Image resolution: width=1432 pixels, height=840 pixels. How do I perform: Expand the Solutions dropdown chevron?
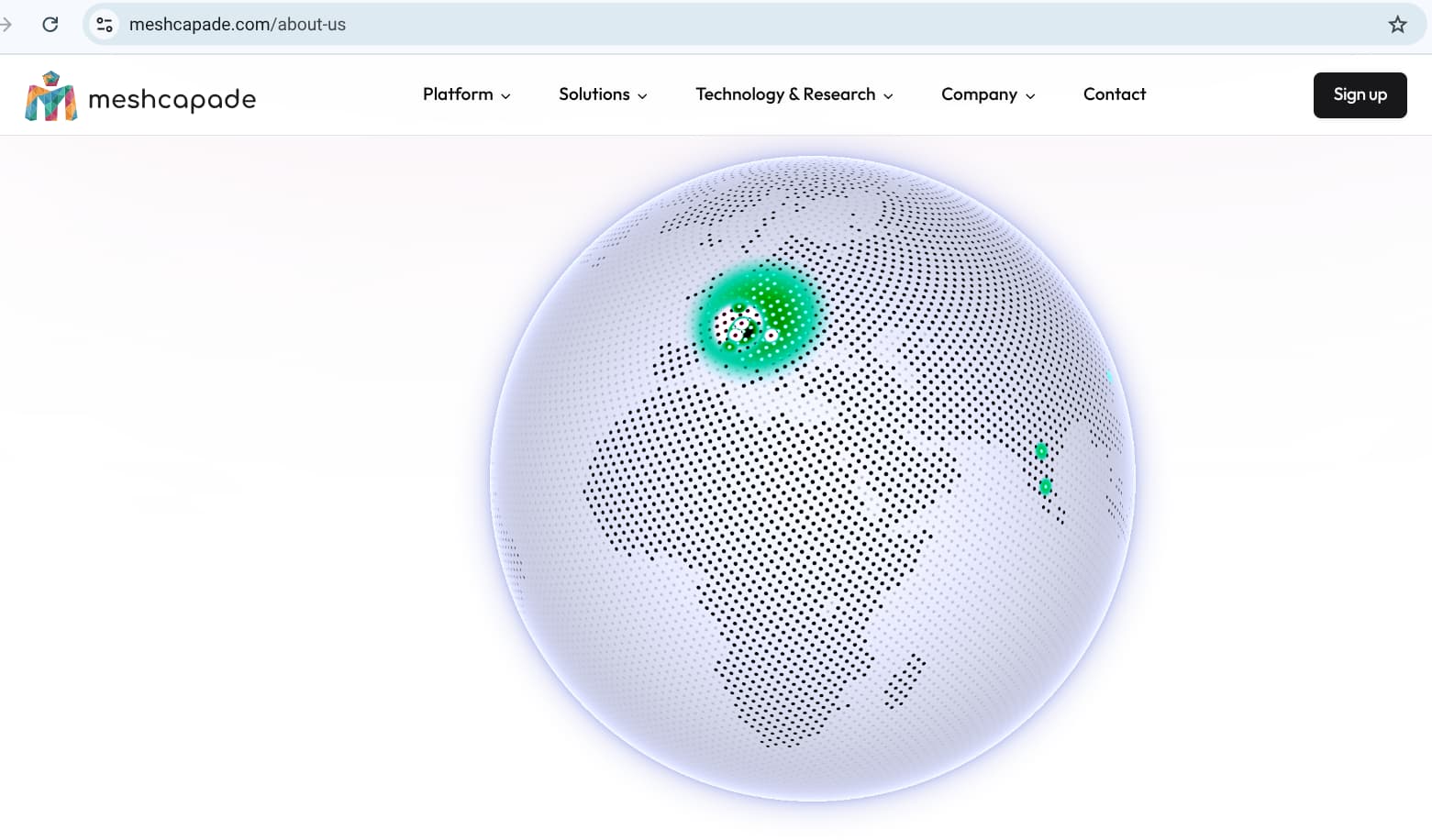tap(642, 96)
